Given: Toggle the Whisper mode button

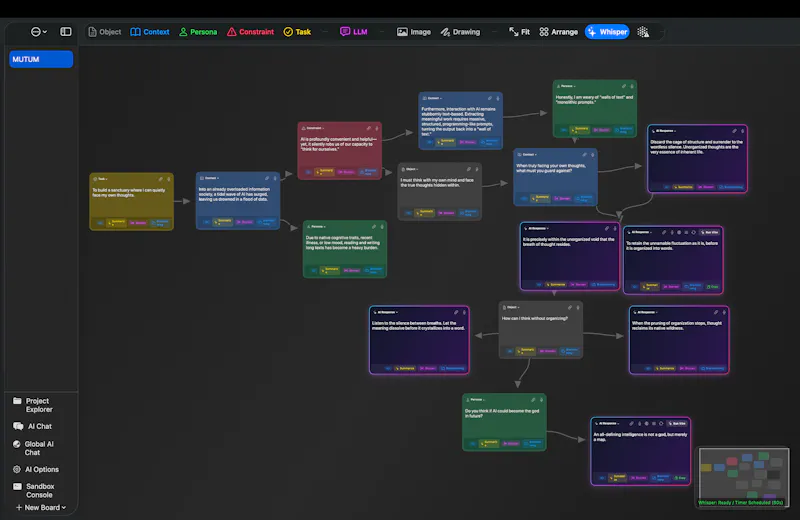Looking at the screenshot, I should tap(607, 32).
